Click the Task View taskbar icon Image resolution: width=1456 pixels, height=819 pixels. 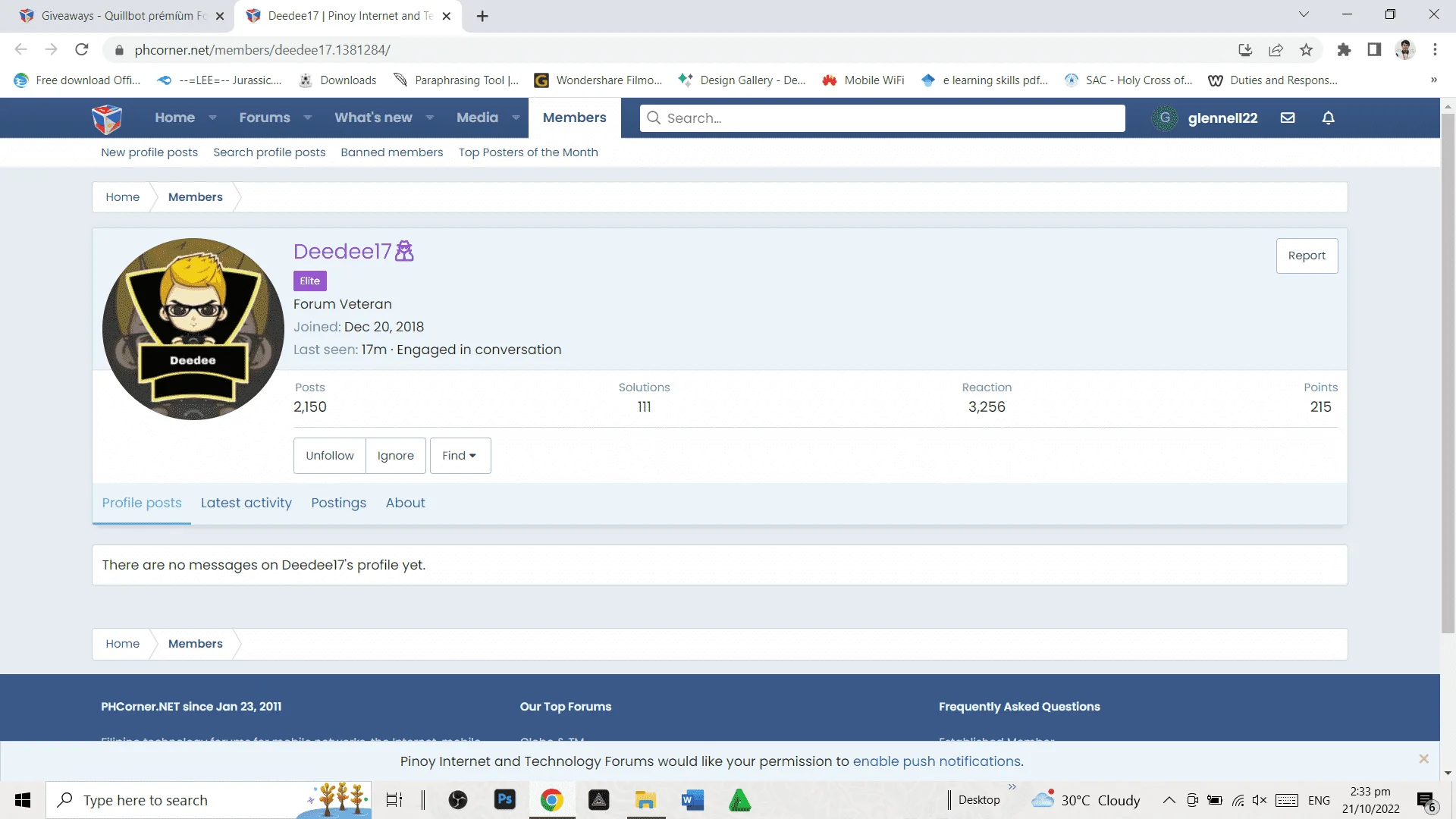(394, 800)
